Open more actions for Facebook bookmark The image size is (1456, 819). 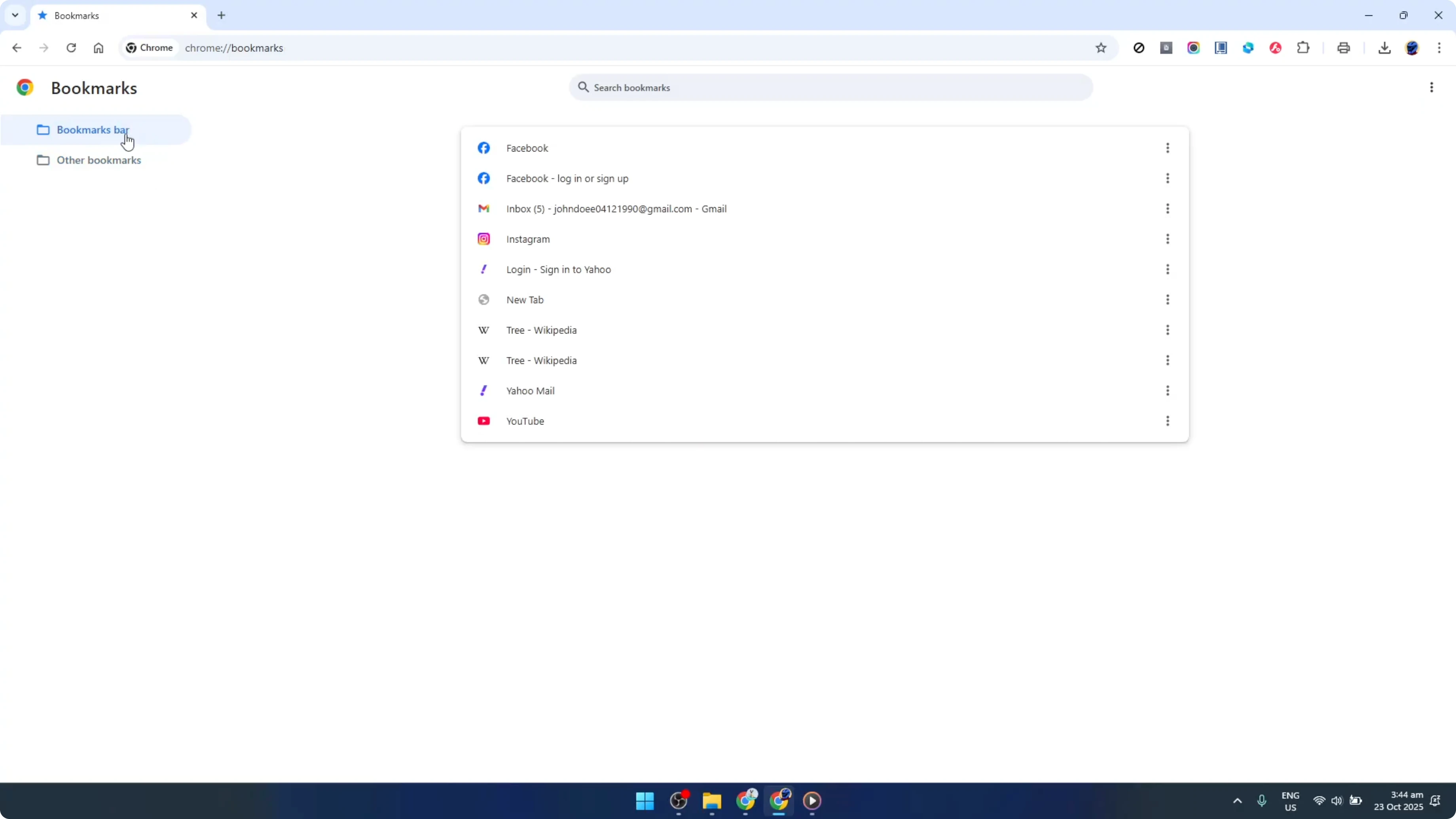pyautogui.click(x=1168, y=148)
